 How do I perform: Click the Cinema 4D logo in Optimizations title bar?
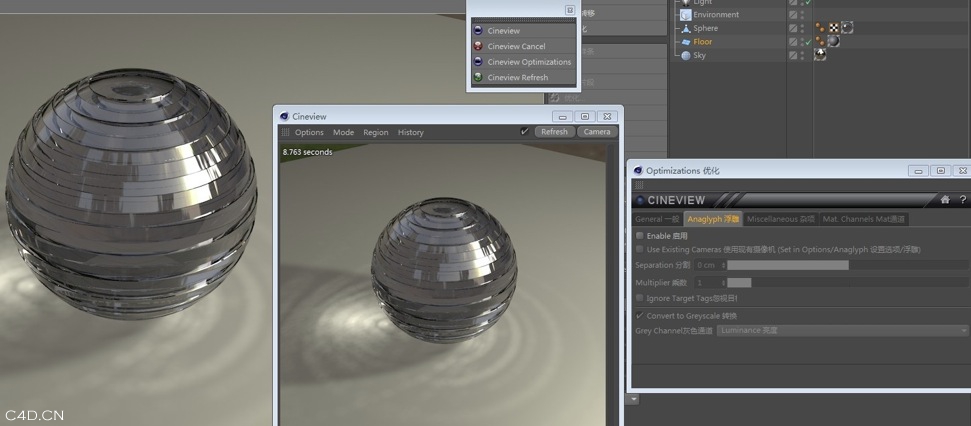point(638,171)
